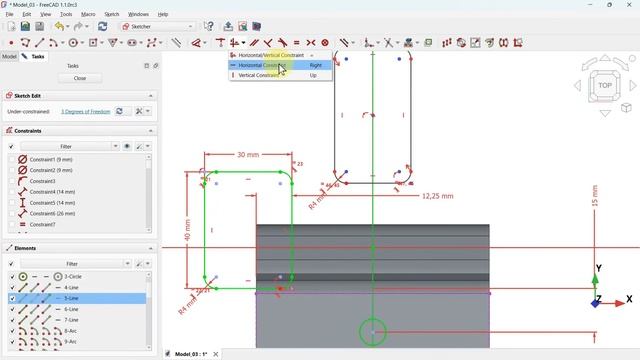Select the Polyline tool

pos(25,43)
